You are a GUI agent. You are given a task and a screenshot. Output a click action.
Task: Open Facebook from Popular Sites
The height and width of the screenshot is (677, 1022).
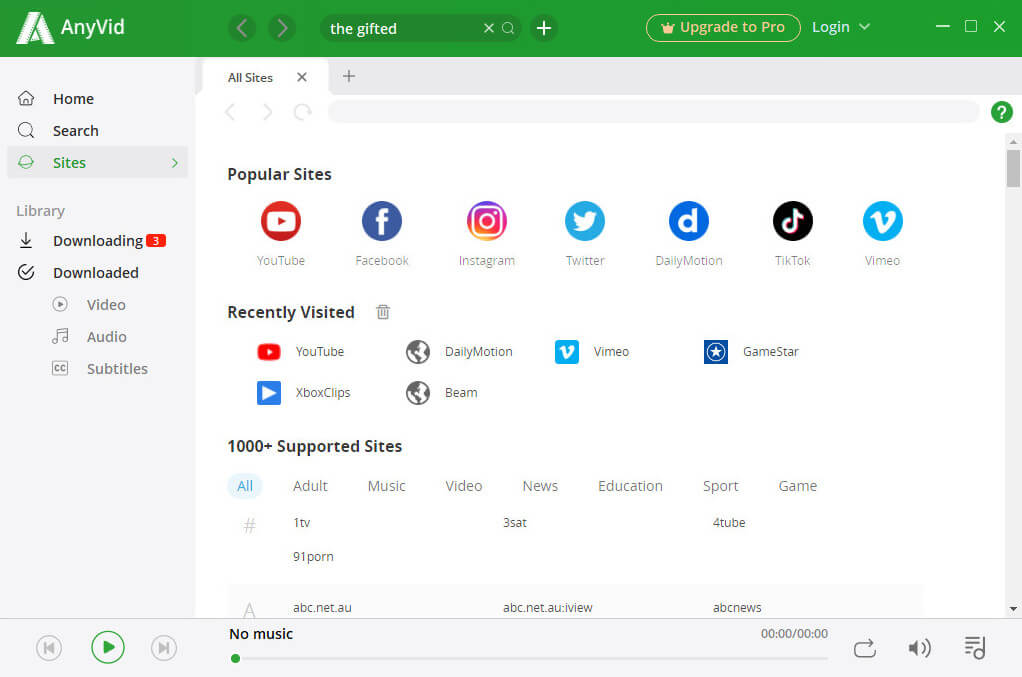381,222
